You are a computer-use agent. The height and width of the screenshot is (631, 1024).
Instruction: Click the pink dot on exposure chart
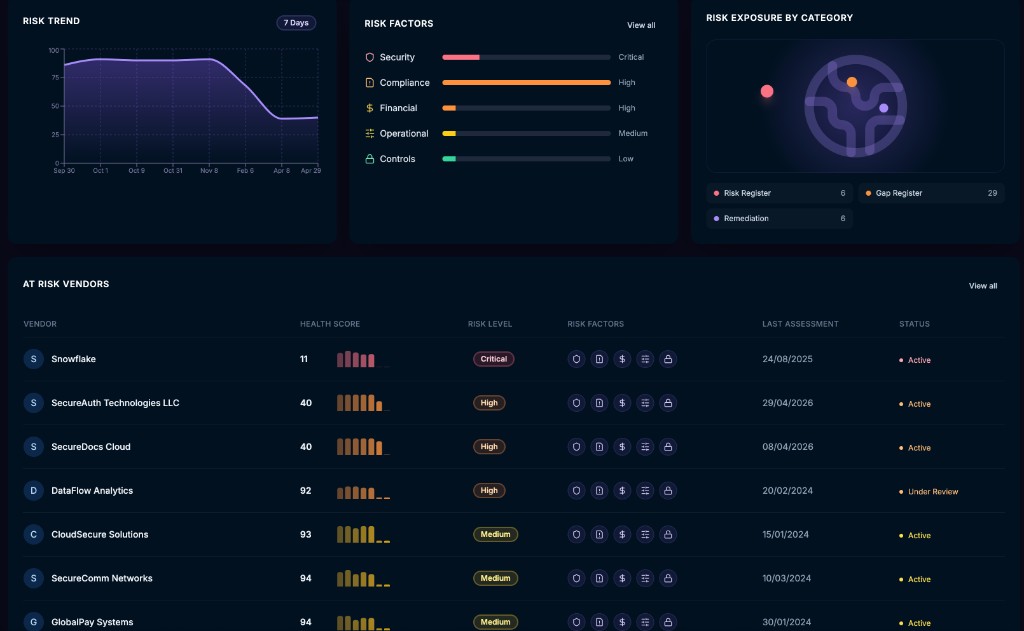tap(767, 91)
